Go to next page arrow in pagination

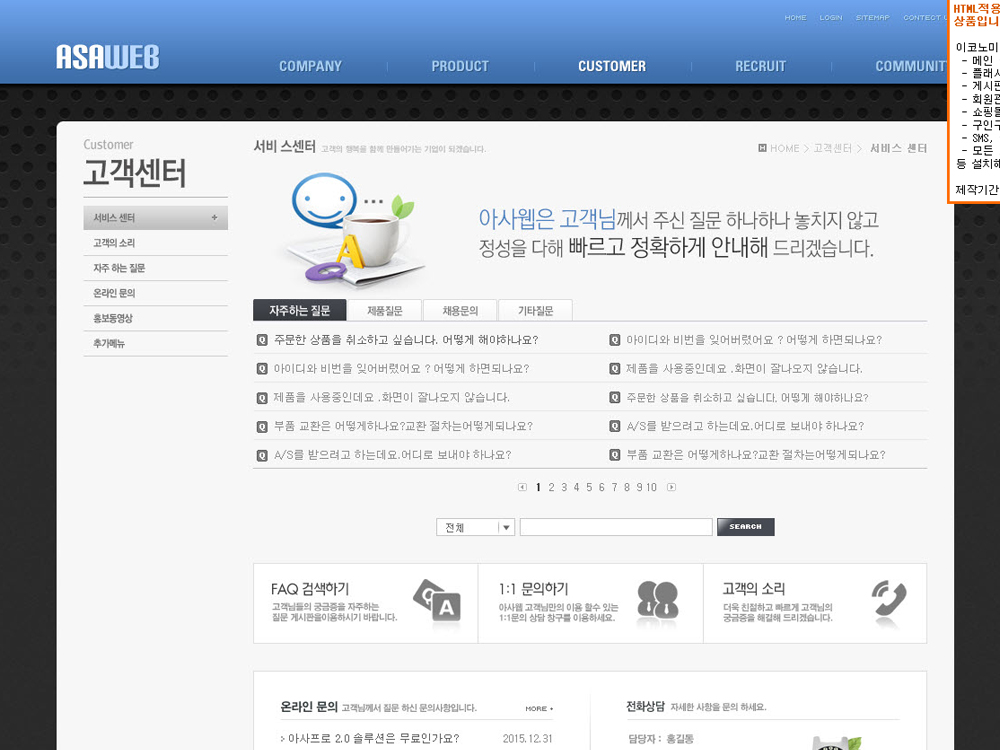(671, 487)
